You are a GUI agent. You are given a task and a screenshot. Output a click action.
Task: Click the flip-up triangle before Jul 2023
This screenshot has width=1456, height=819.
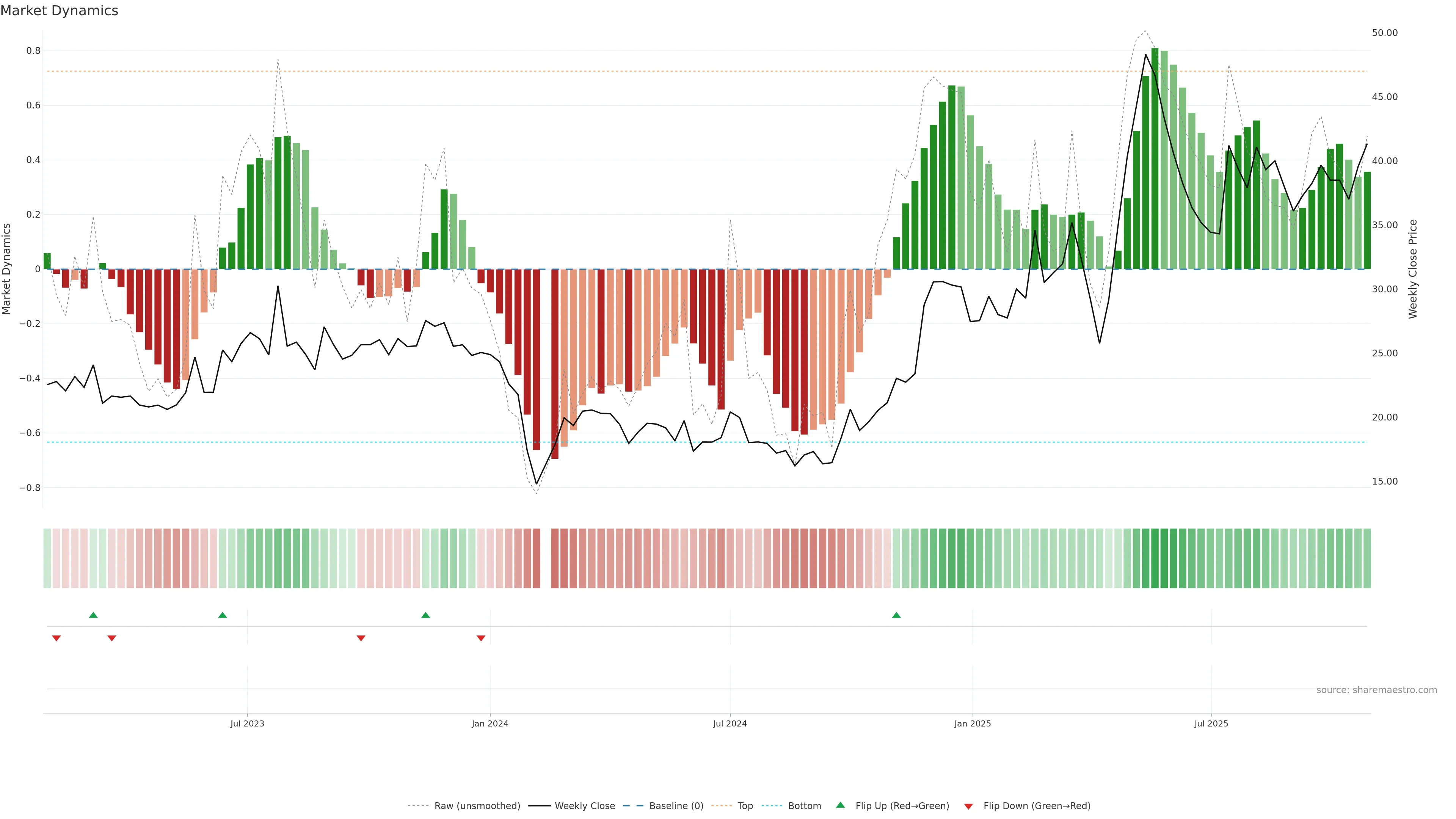[x=223, y=615]
